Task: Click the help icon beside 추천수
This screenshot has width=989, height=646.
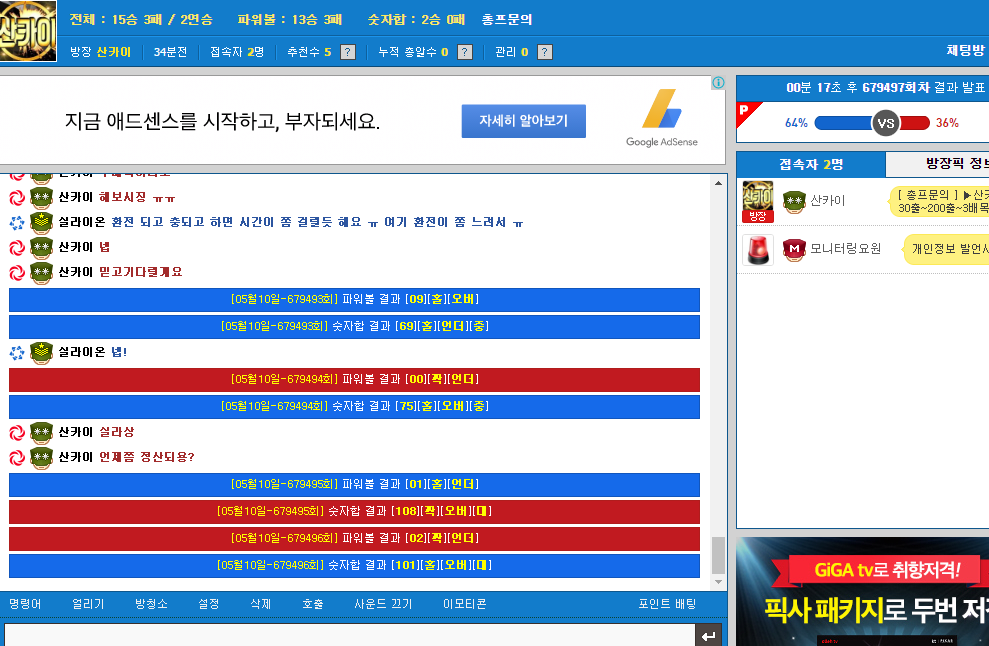Action: [348, 52]
